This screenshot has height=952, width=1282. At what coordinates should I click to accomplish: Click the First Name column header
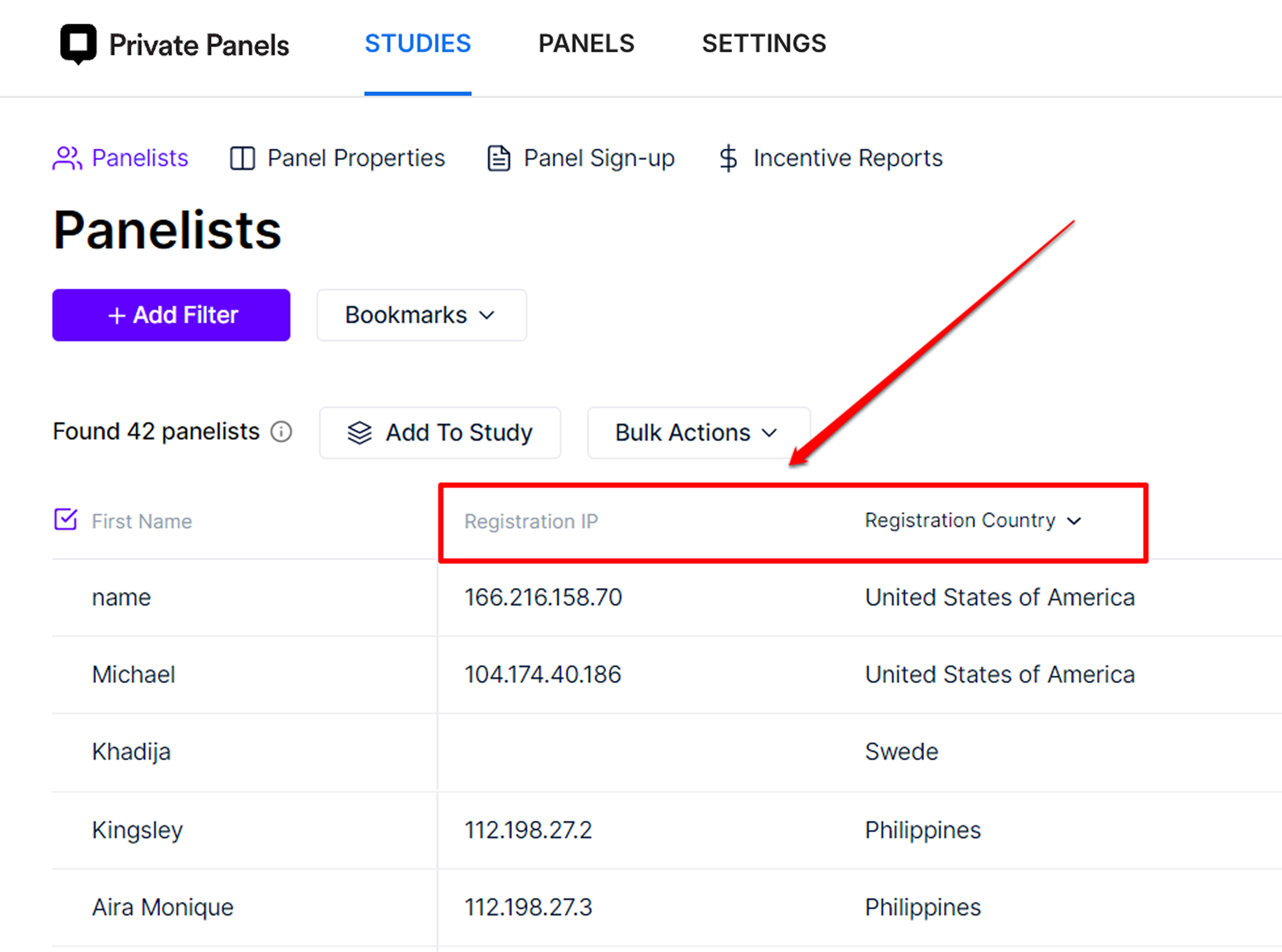click(x=142, y=522)
